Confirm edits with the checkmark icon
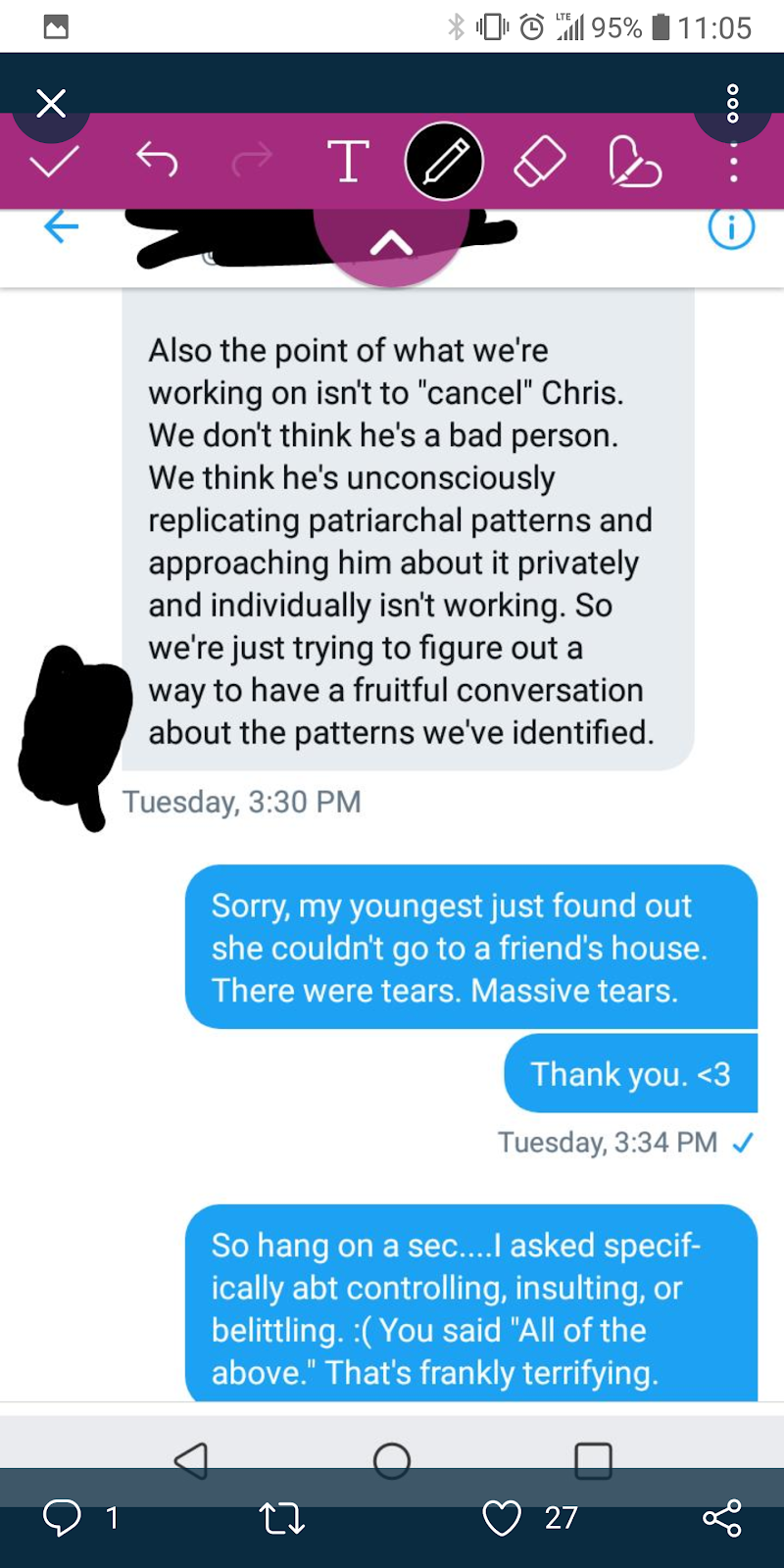The width and height of the screenshot is (784, 1568). click(x=54, y=161)
